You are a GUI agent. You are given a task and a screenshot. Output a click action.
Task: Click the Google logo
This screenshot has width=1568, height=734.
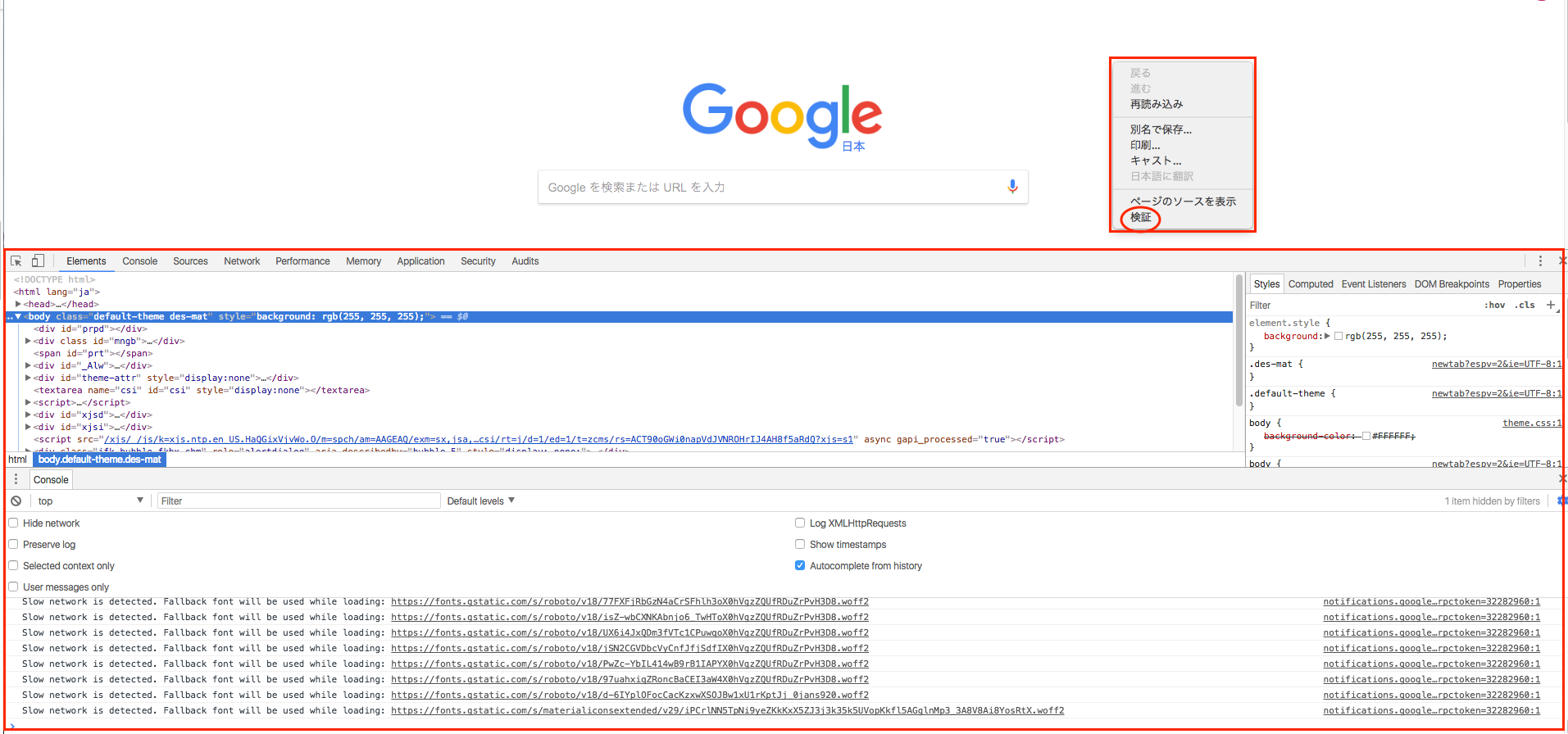[782, 115]
